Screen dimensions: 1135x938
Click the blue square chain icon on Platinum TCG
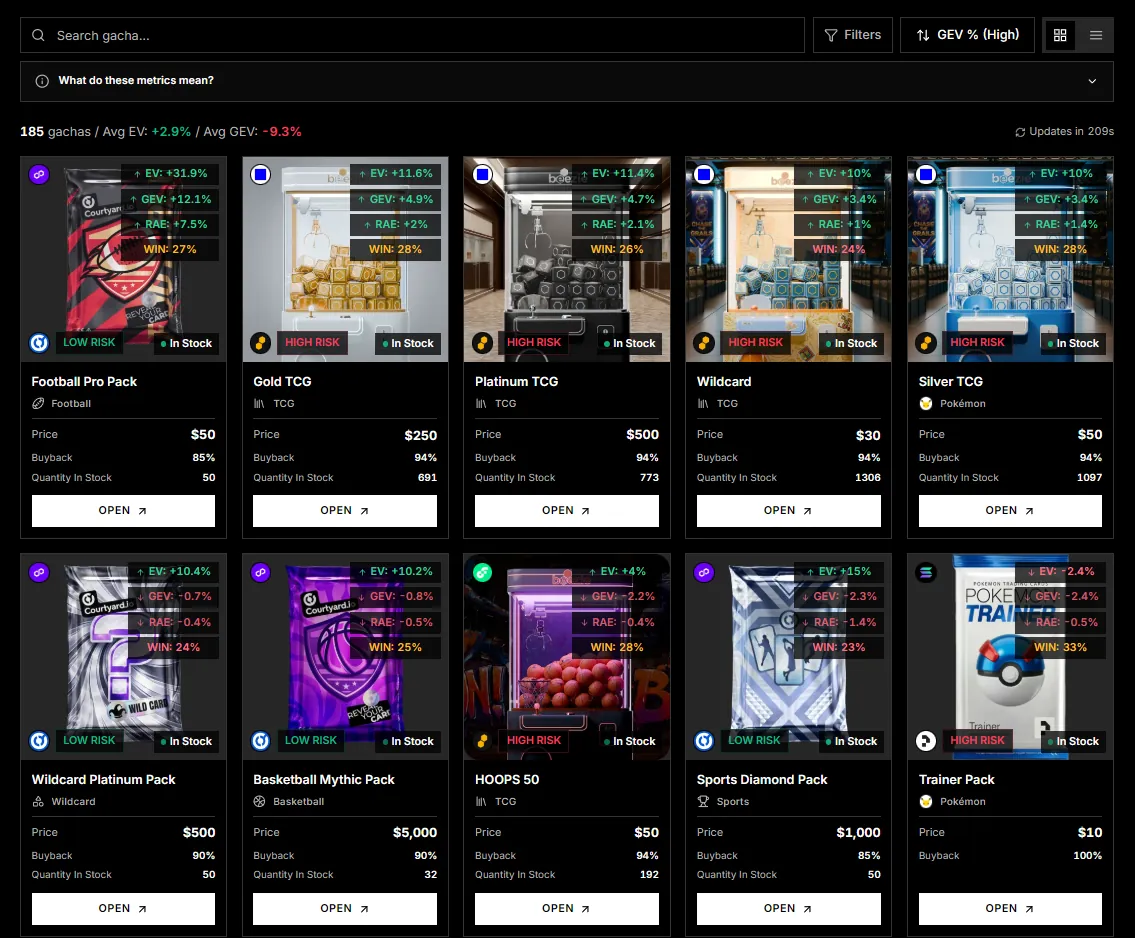[x=483, y=174]
